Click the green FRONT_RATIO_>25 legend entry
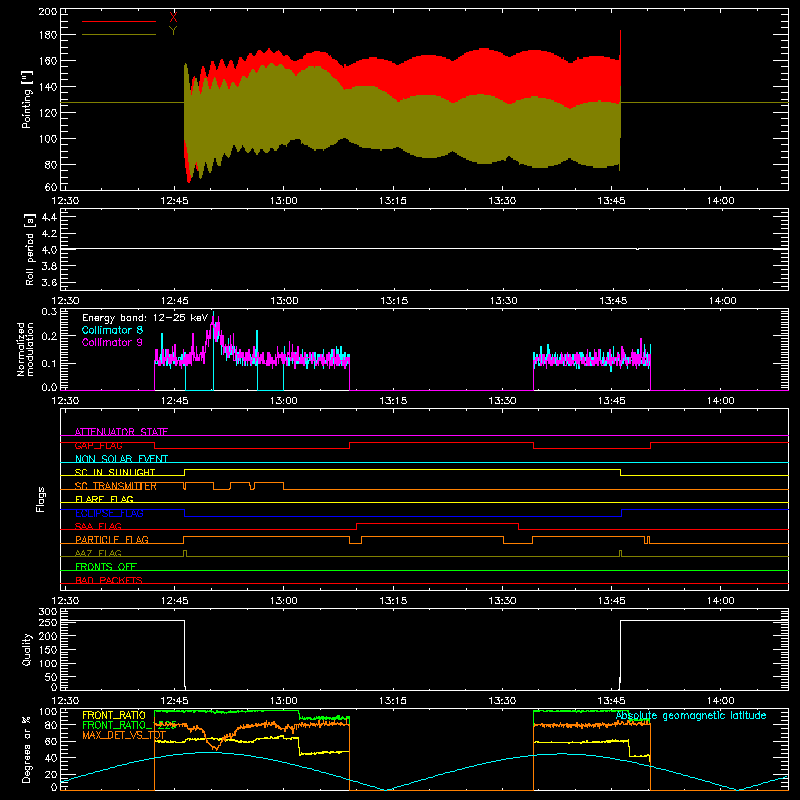 tap(129, 725)
